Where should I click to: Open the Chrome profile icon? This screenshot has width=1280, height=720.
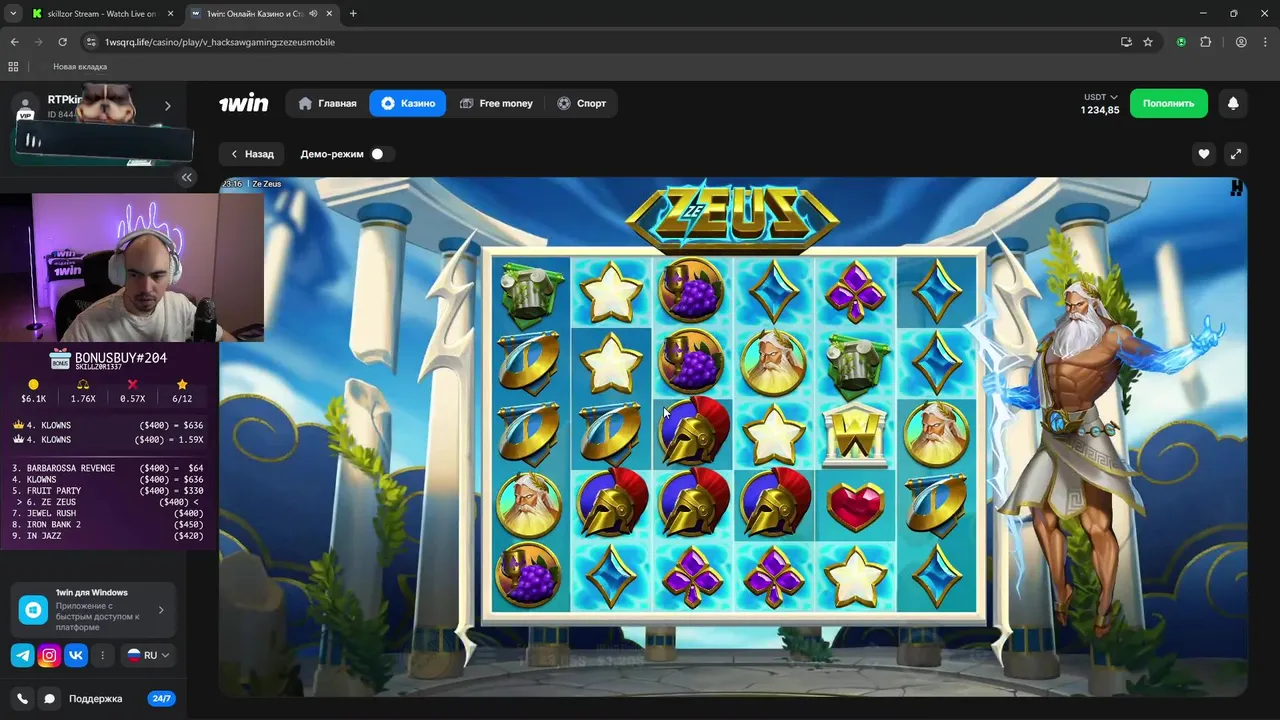[1241, 42]
